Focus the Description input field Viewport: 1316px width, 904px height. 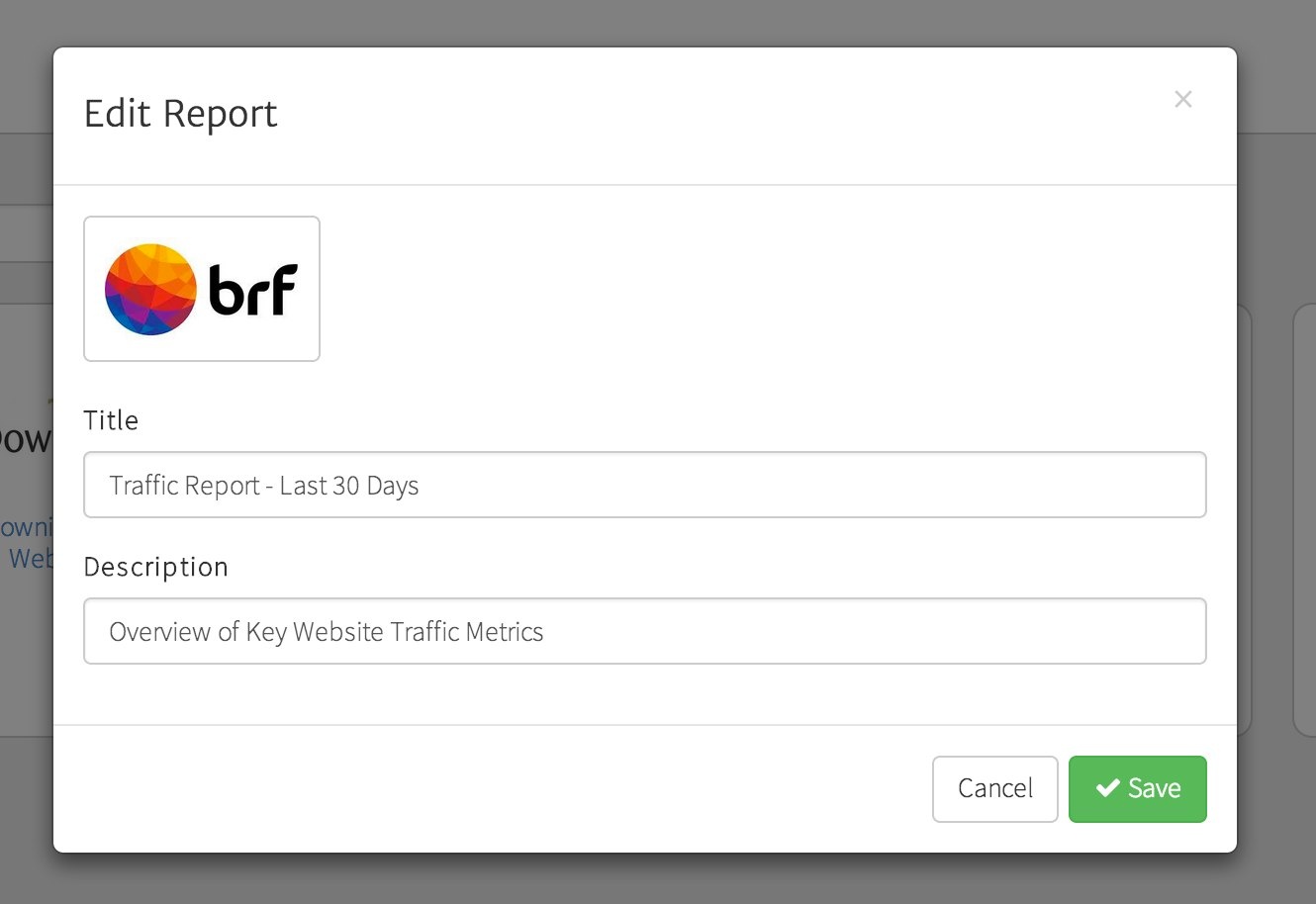[645, 631]
